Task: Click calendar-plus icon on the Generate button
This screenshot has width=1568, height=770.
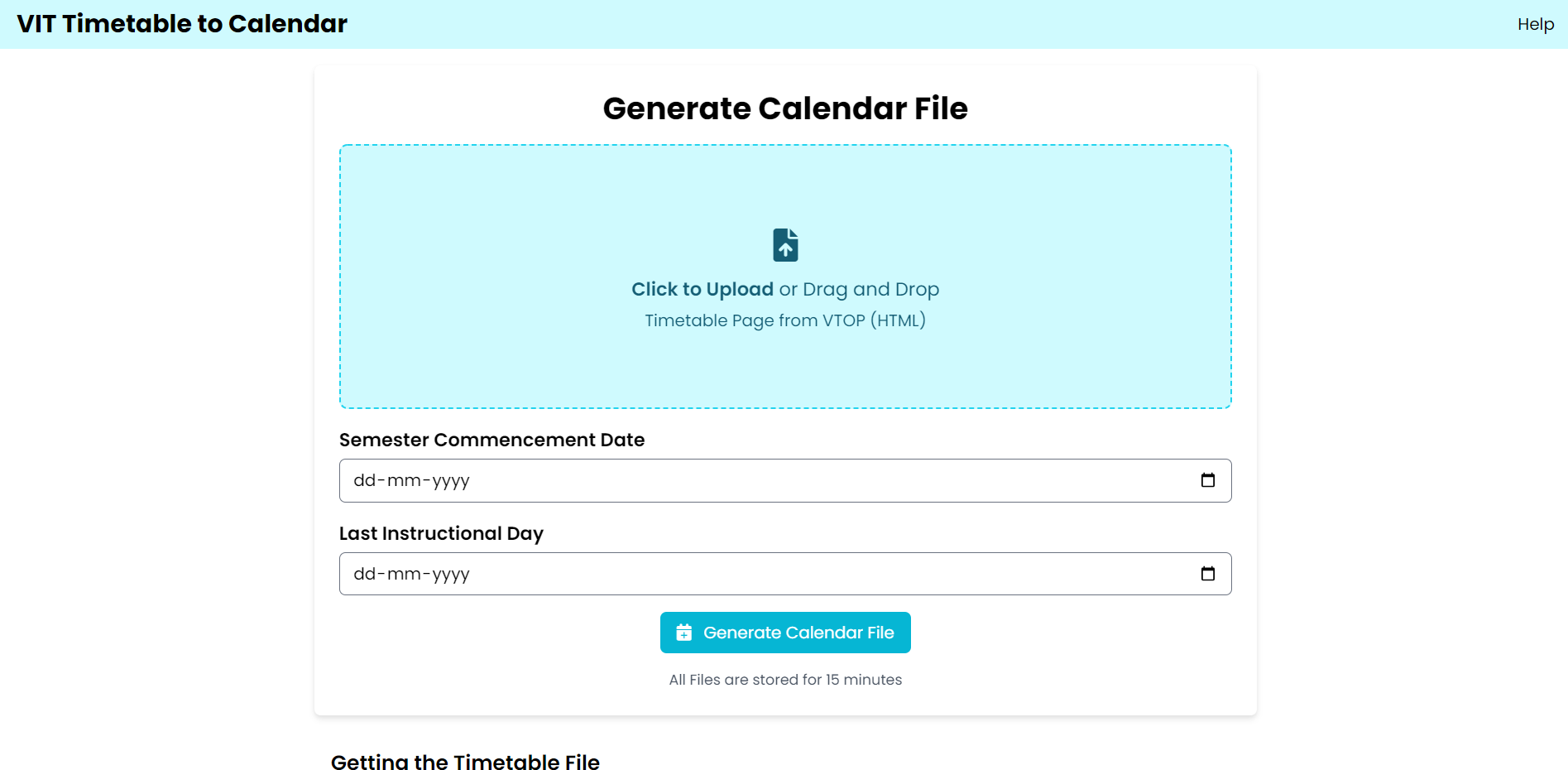Action: (x=683, y=633)
